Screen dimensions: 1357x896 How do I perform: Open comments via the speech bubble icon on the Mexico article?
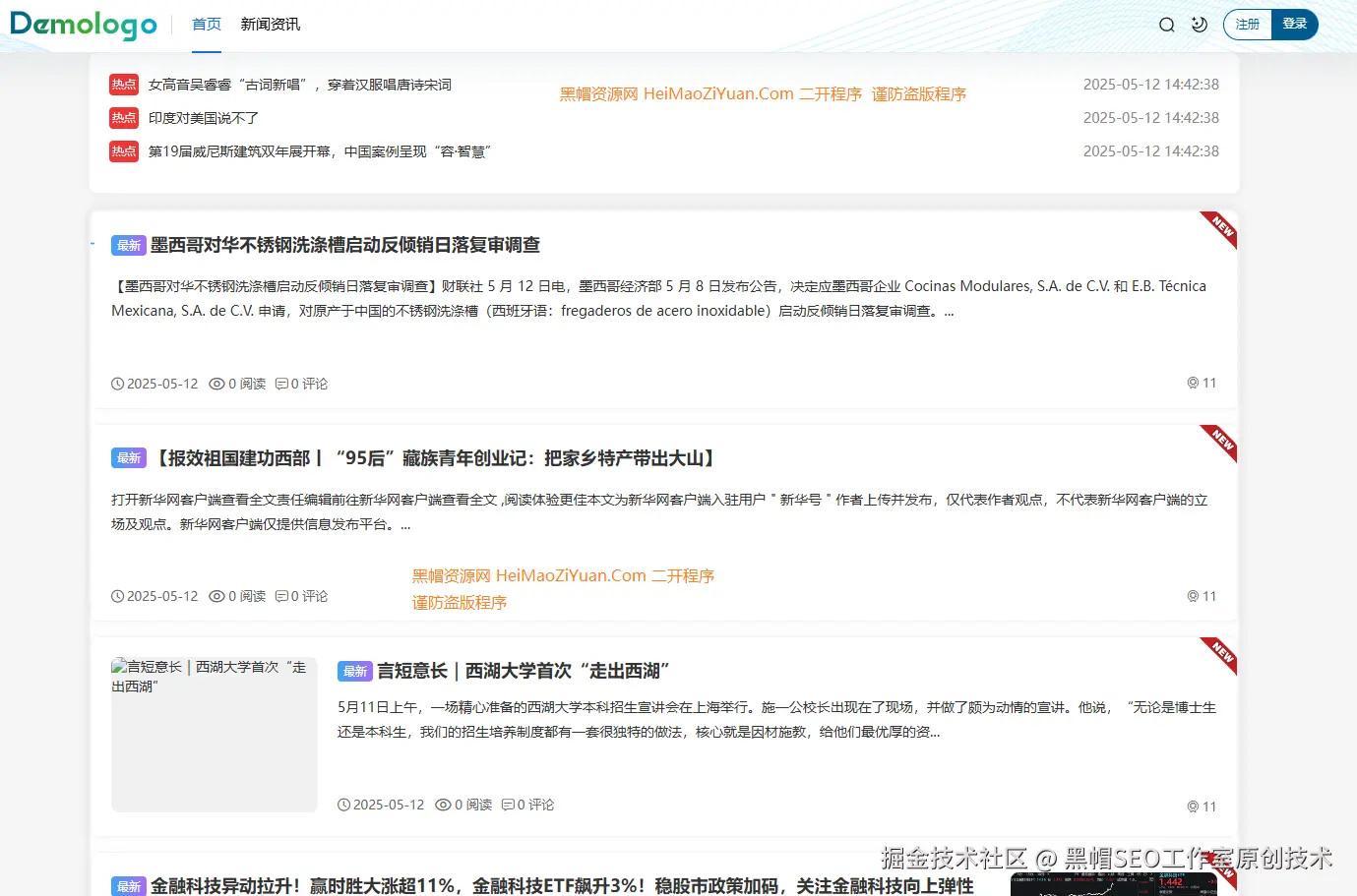coord(282,384)
